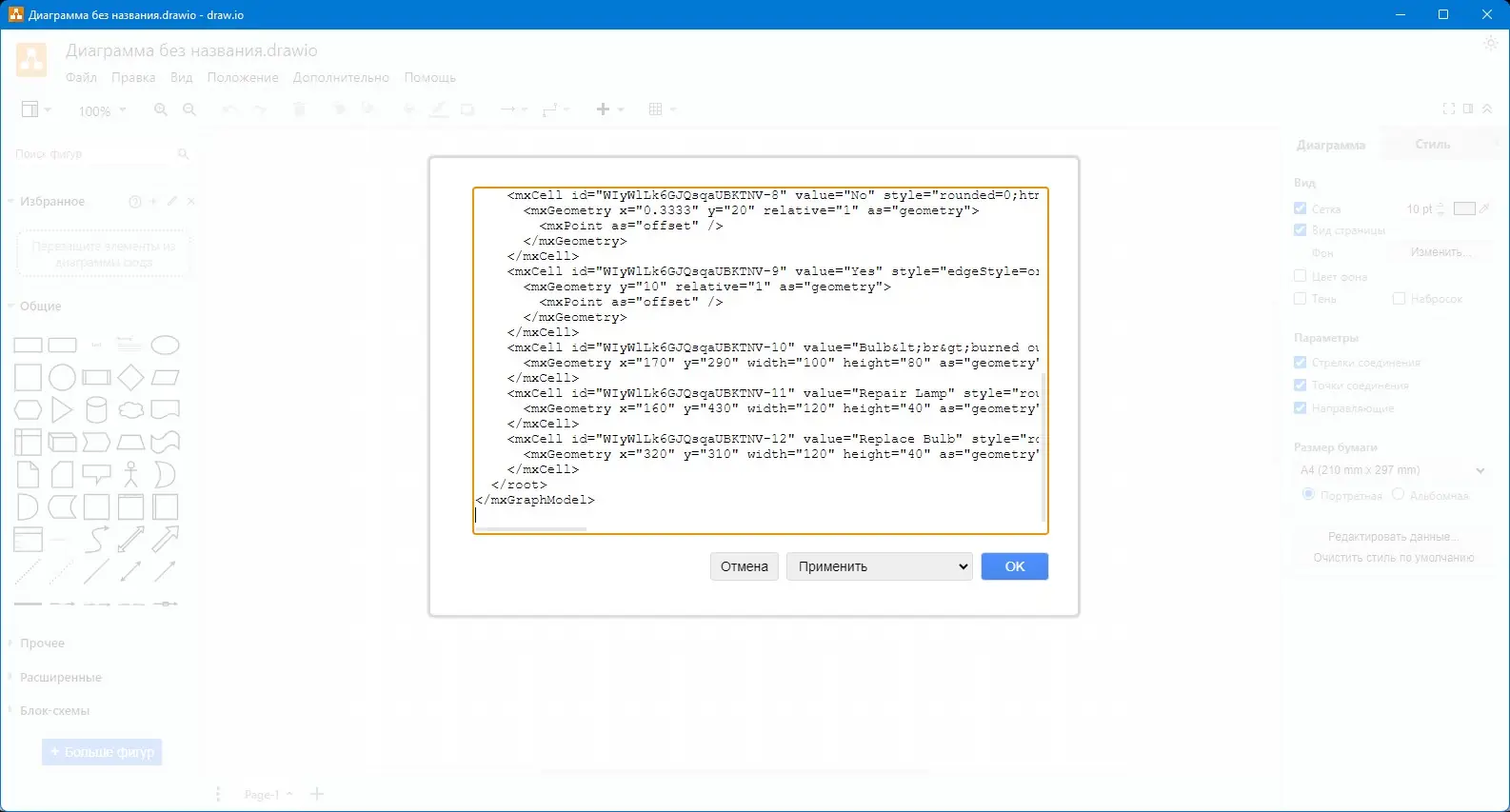The width and height of the screenshot is (1510, 812).
Task: Open the Файл menu
Action: pos(81,77)
